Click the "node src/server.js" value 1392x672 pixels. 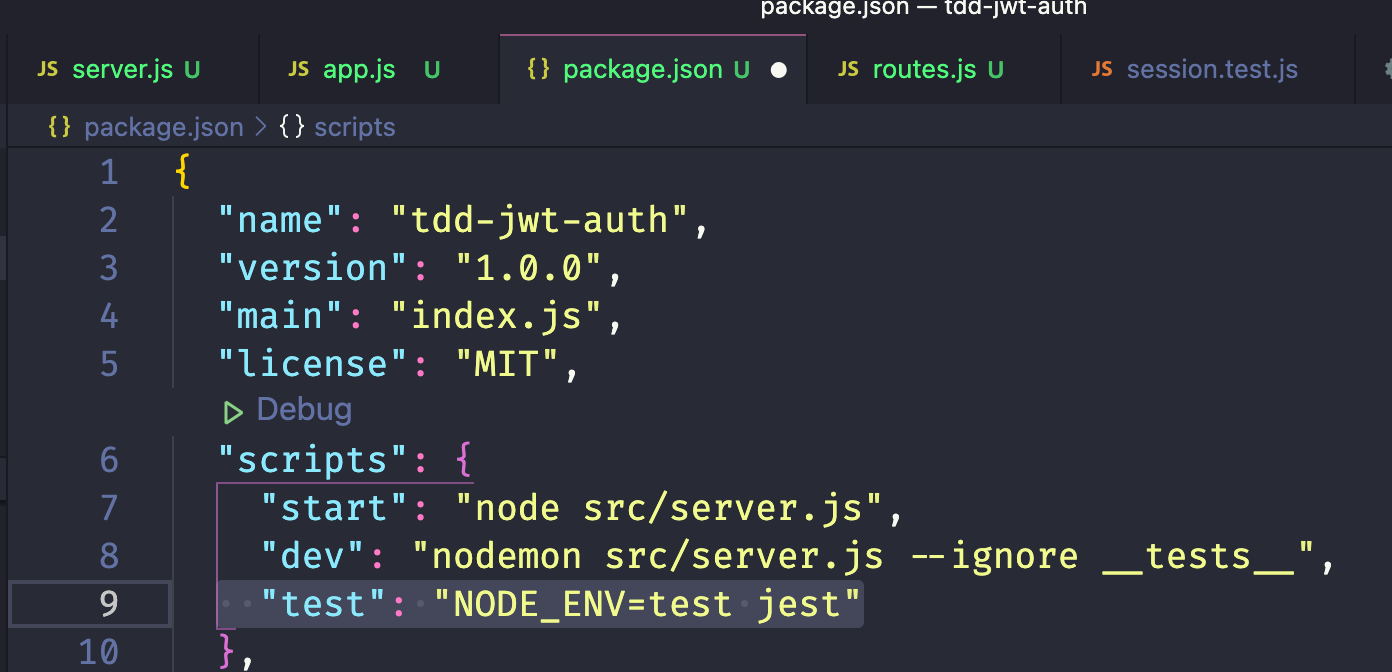coord(670,508)
